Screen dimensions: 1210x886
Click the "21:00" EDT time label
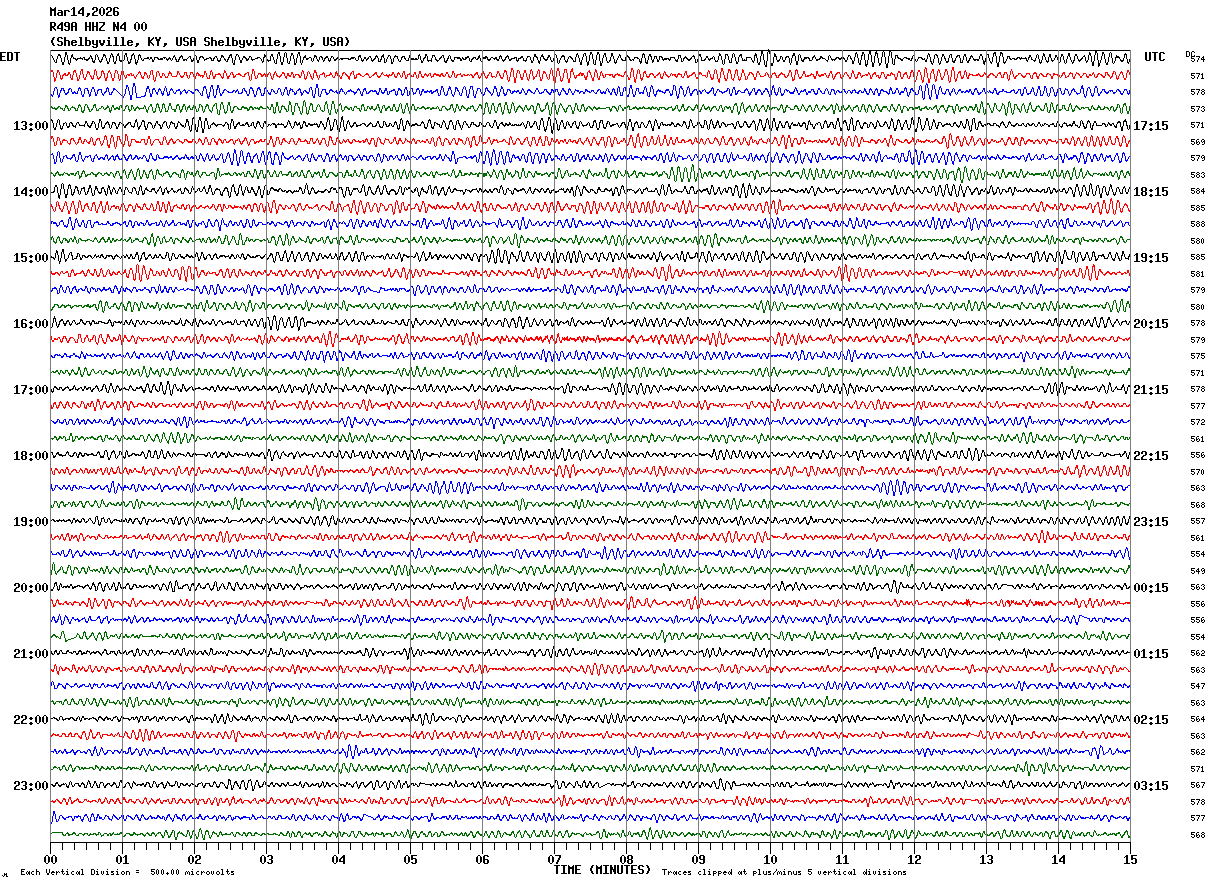[x=30, y=654]
